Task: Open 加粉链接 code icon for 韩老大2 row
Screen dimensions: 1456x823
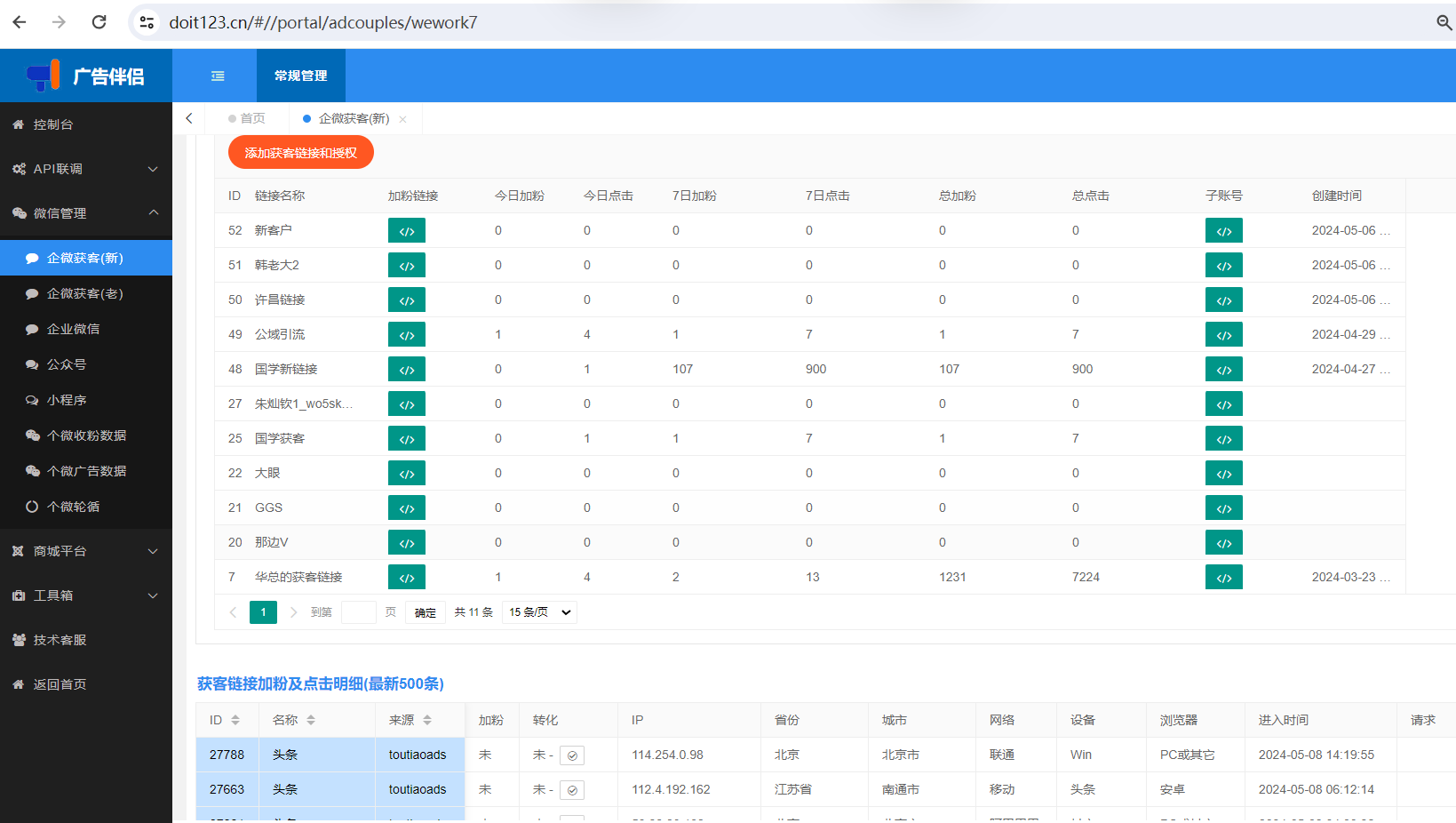Action: [407, 265]
